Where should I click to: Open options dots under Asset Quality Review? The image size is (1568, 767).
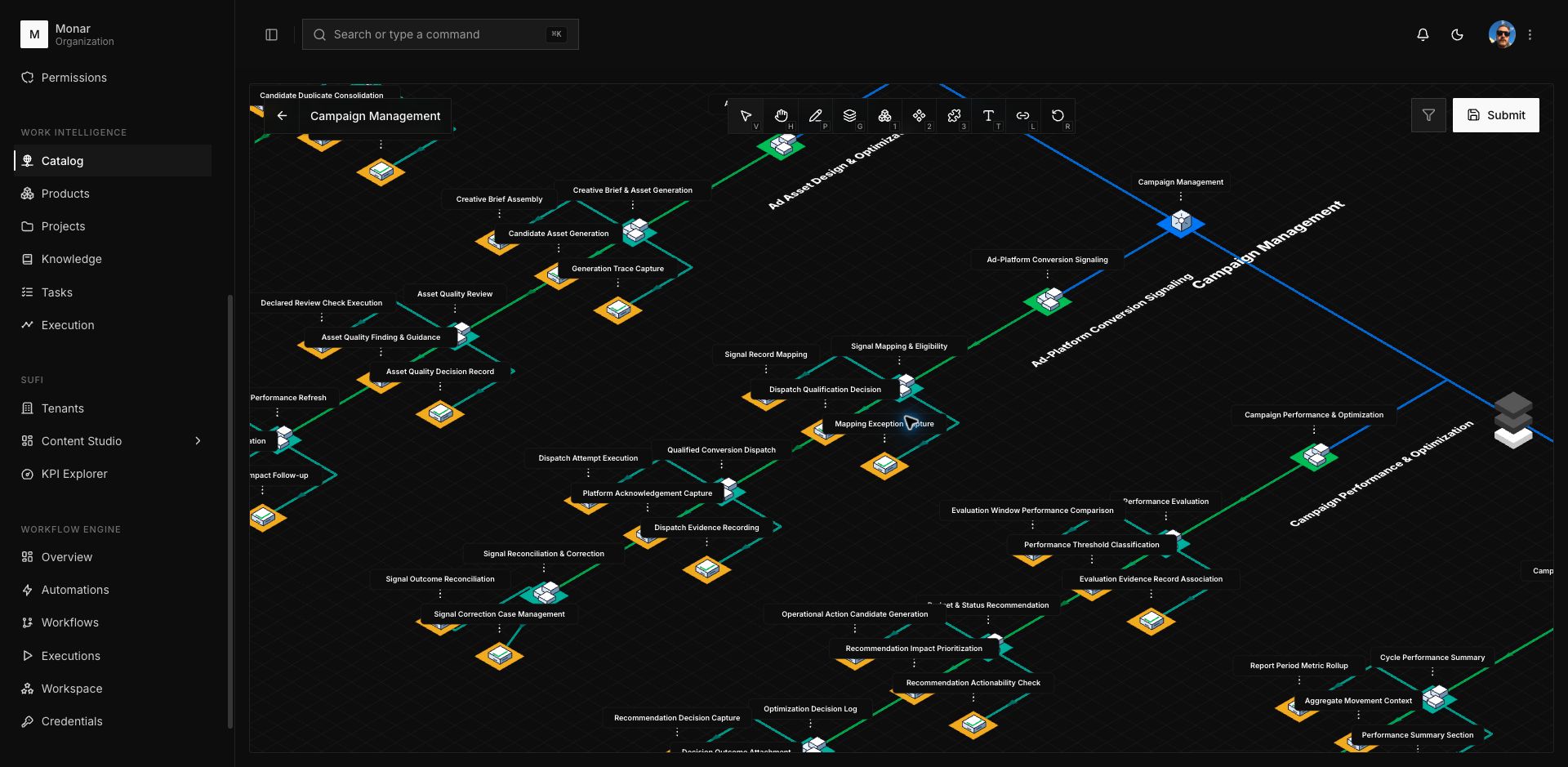pyautogui.click(x=455, y=309)
